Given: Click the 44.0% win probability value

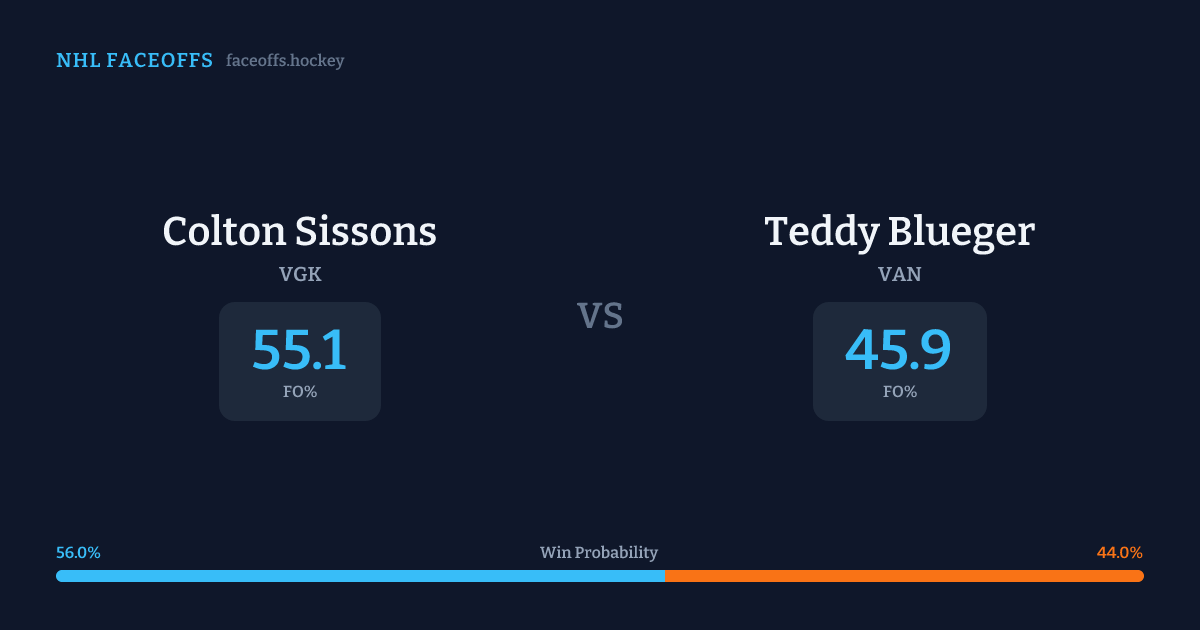Looking at the screenshot, I should [1120, 553].
